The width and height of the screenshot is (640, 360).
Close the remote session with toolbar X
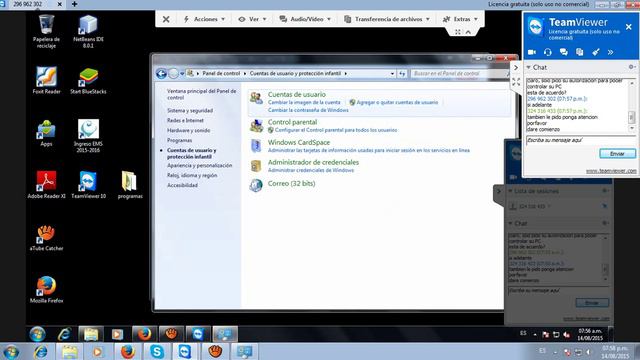[166, 19]
